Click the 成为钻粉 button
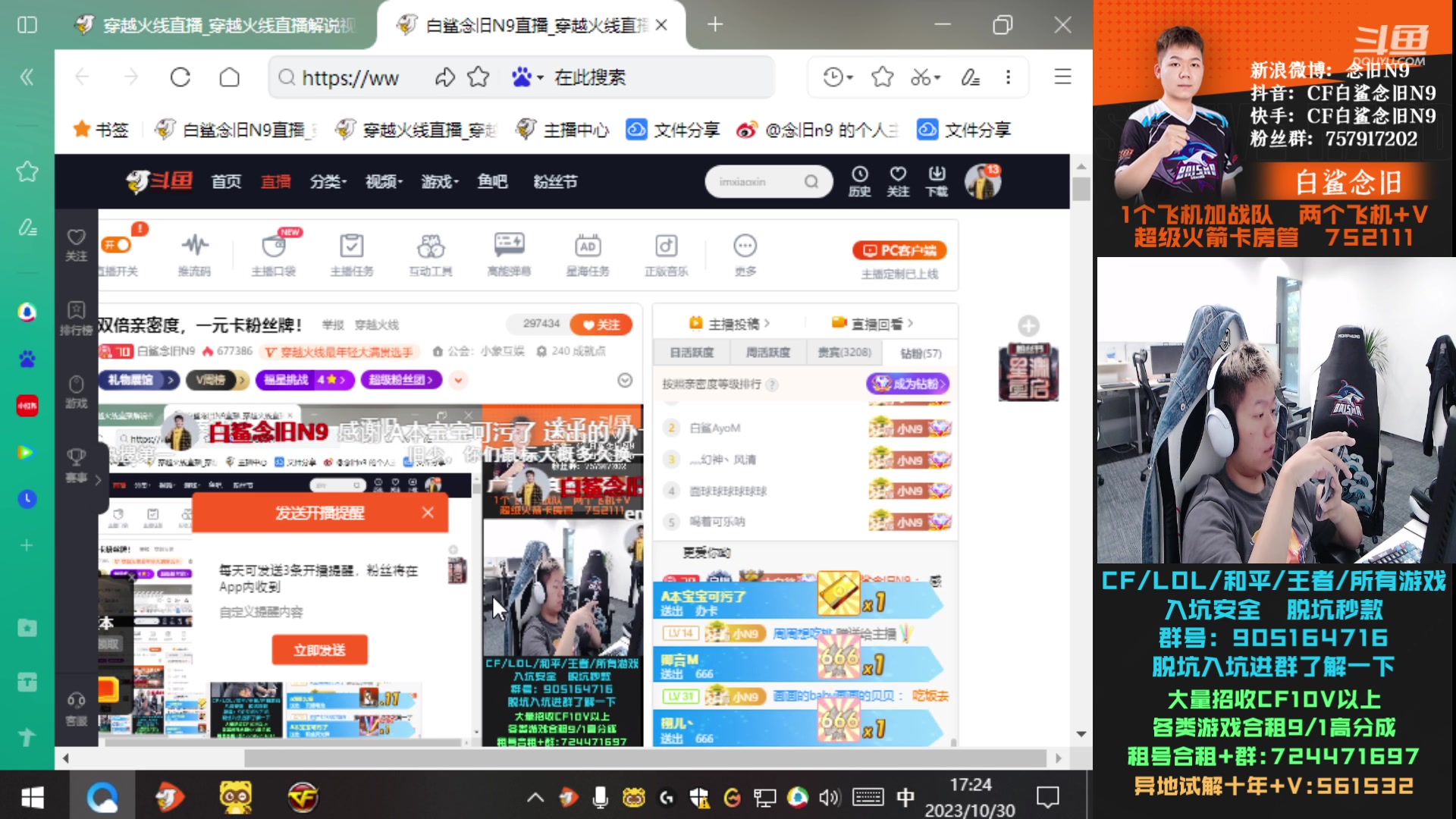The image size is (1456, 819). 908,384
